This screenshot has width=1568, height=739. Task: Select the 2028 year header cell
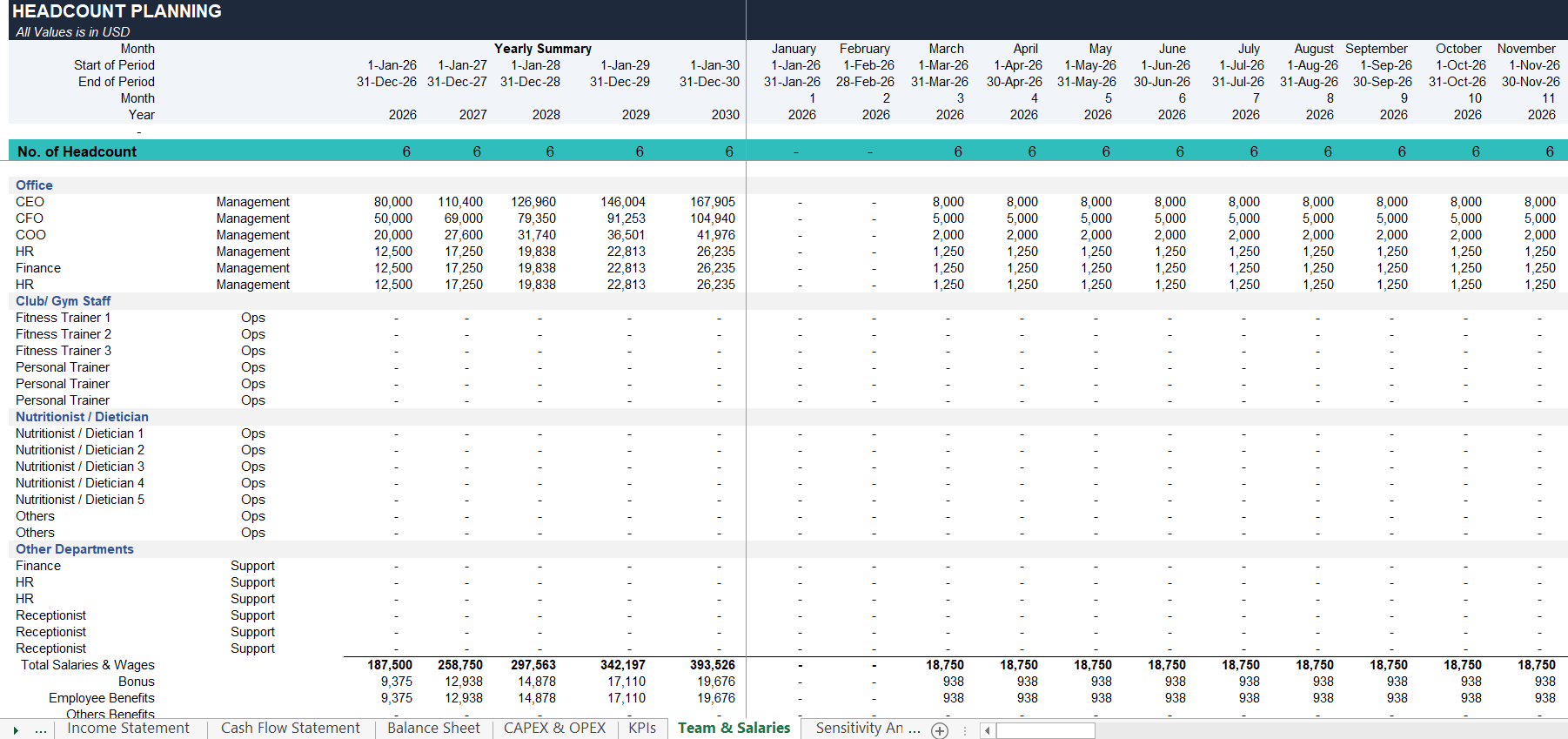(546, 115)
